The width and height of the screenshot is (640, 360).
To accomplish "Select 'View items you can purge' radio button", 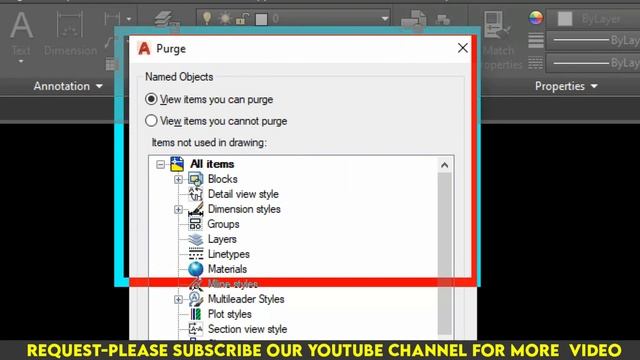I will pos(151,99).
